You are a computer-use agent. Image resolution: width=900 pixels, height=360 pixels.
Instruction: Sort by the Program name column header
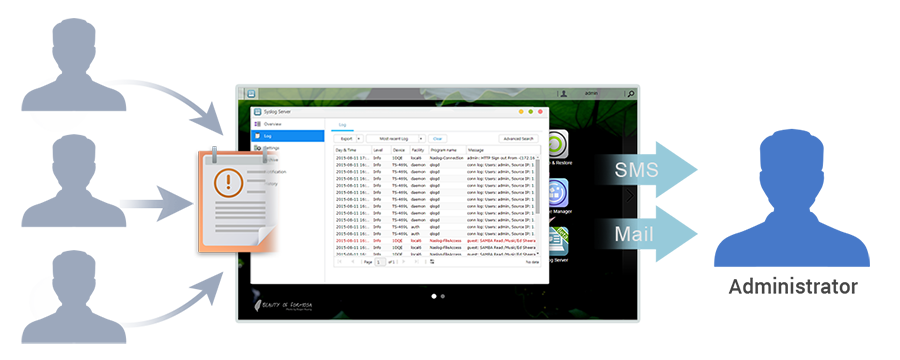point(447,150)
